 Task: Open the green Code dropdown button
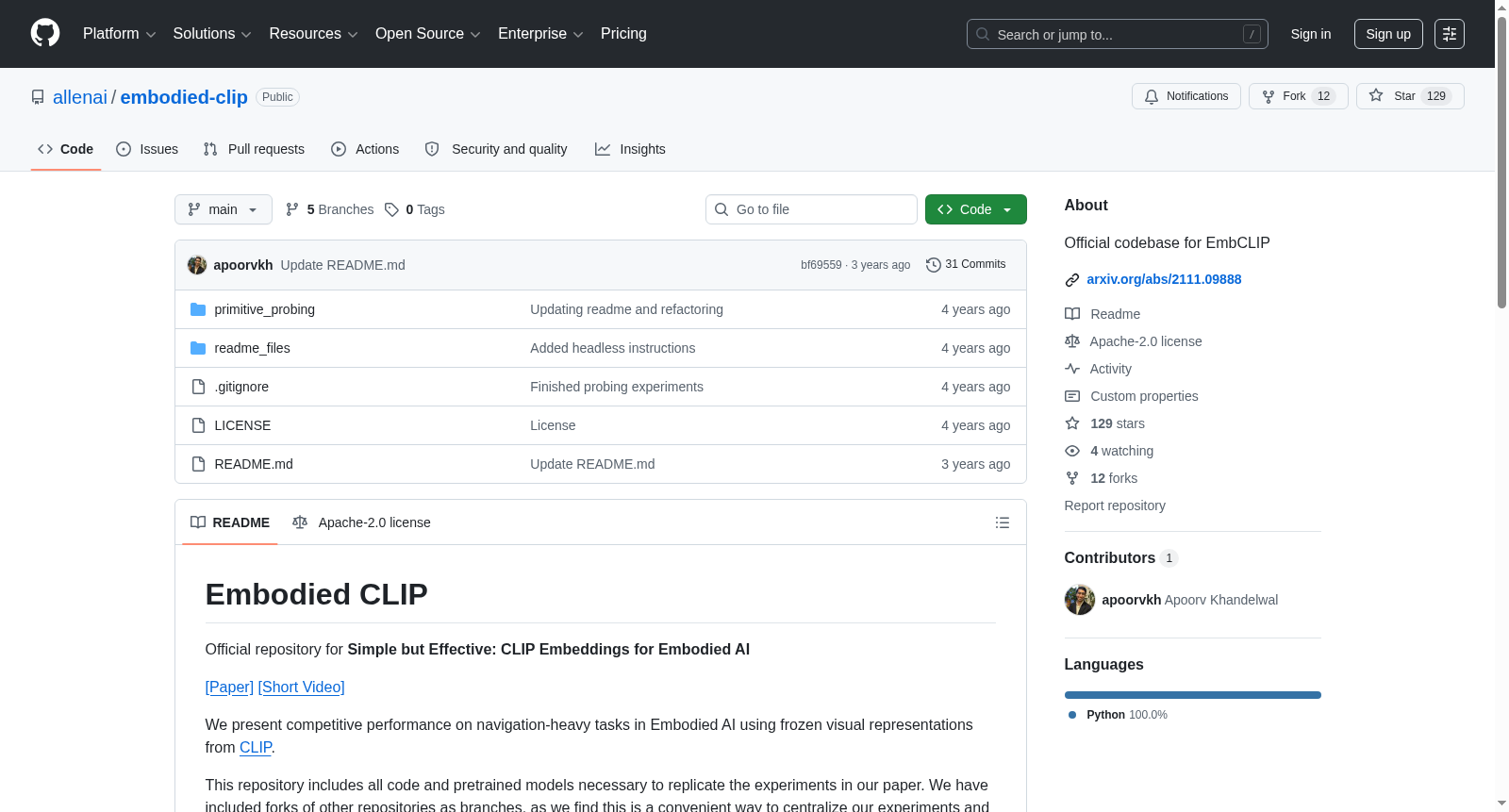976,209
